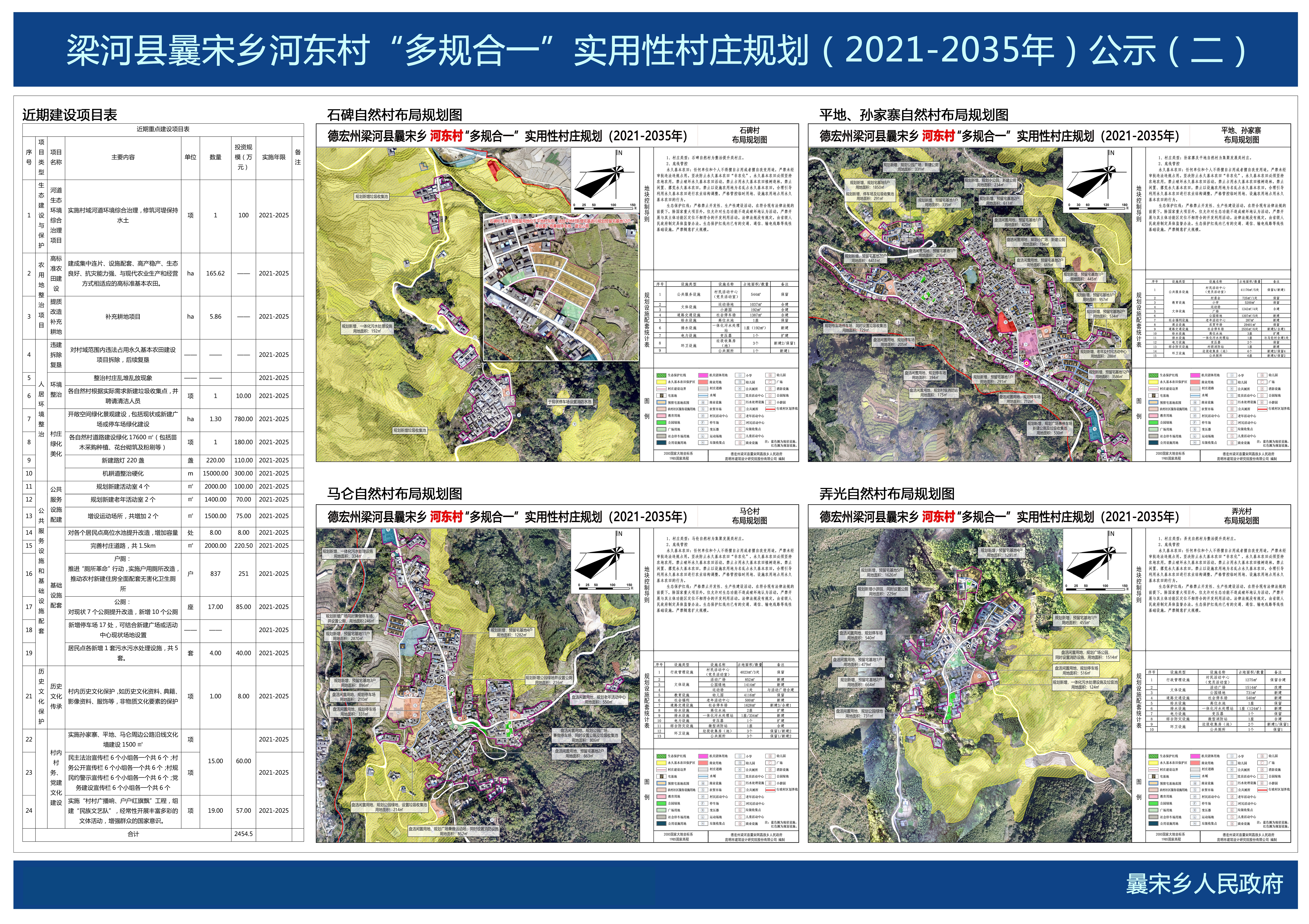Click the 石碑自然村布局规划图 section heading
Viewport: 1309px width, 924px height.
[x=395, y=115]
